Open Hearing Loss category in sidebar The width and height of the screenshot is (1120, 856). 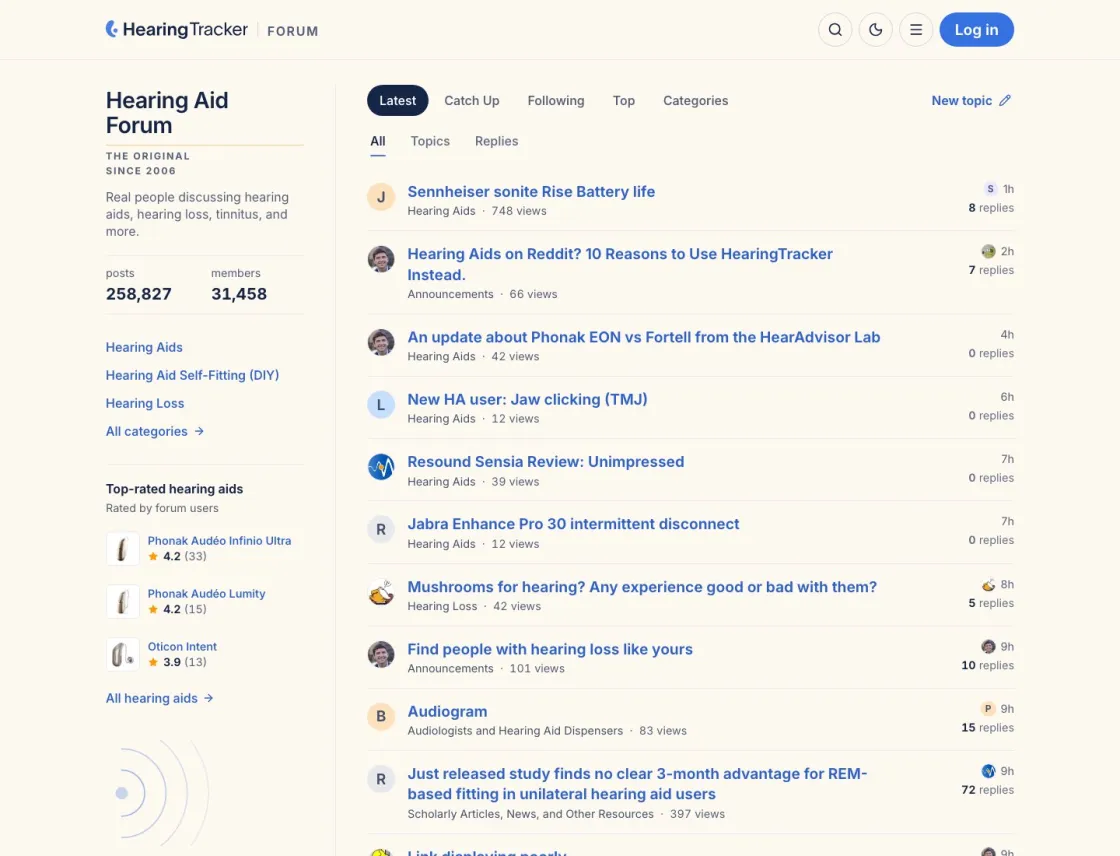pos(145,403)
